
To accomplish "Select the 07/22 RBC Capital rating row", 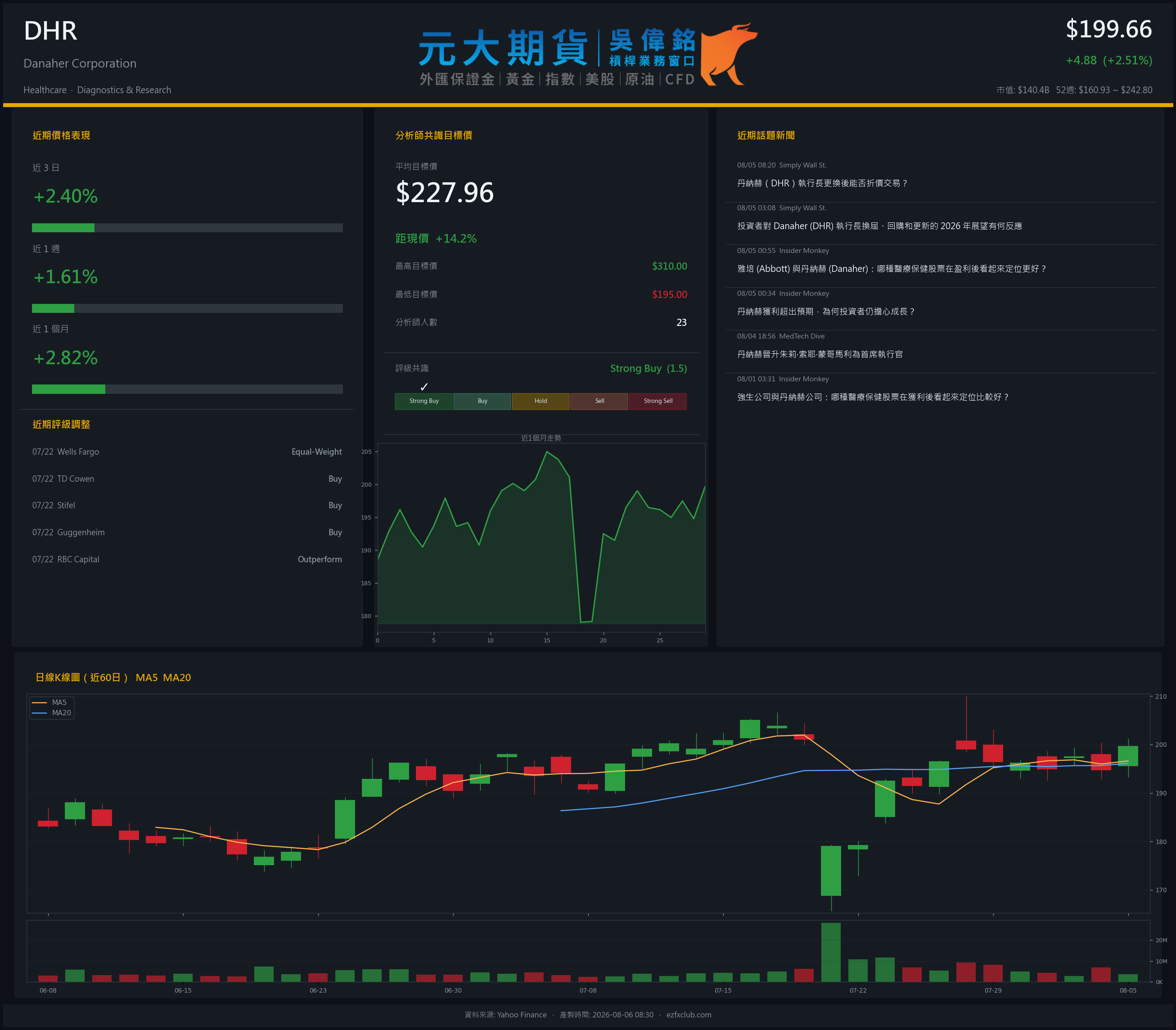I will pos(187,559).
